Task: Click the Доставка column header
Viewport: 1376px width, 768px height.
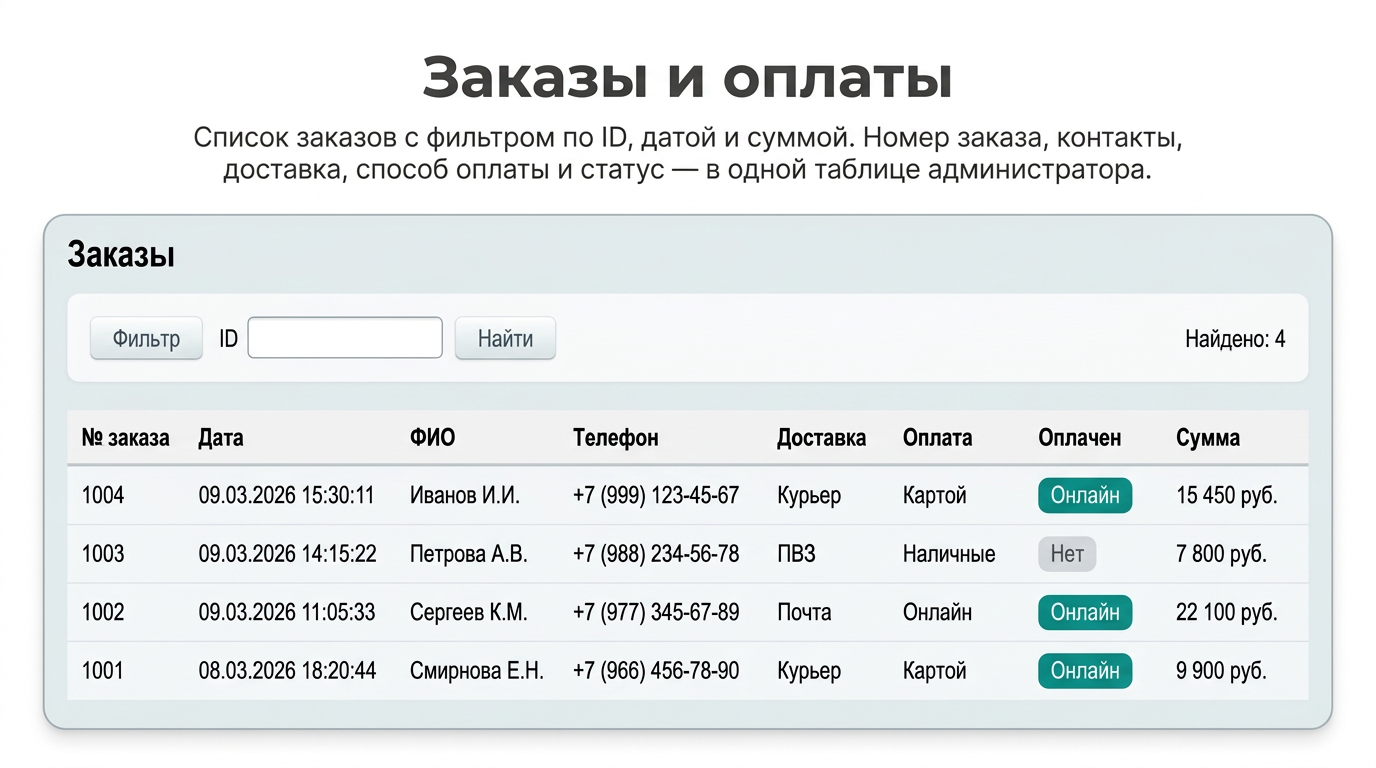Action: coord(821,438)
